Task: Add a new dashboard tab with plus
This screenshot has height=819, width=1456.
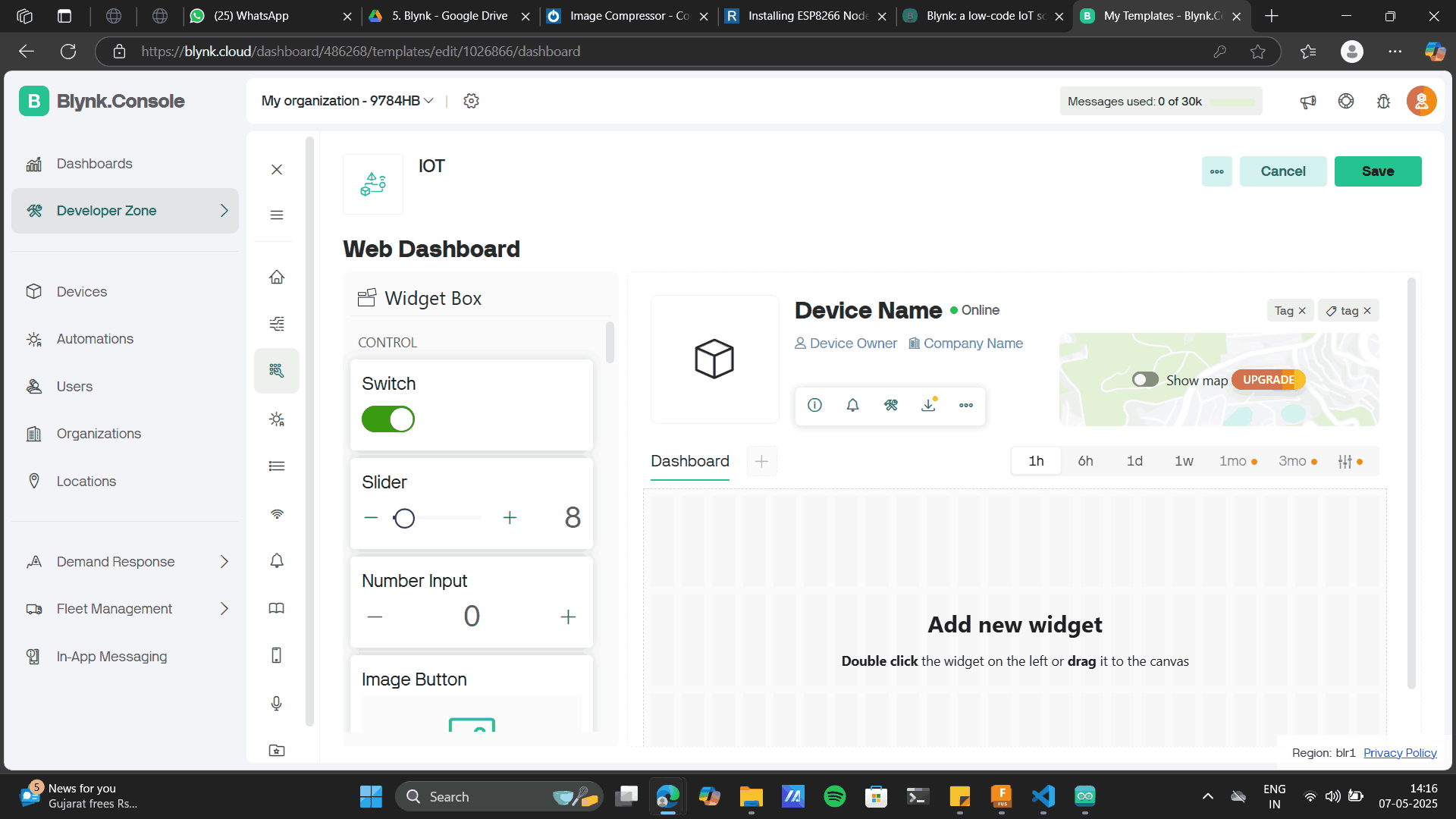Action: click(x=762, y=461)
